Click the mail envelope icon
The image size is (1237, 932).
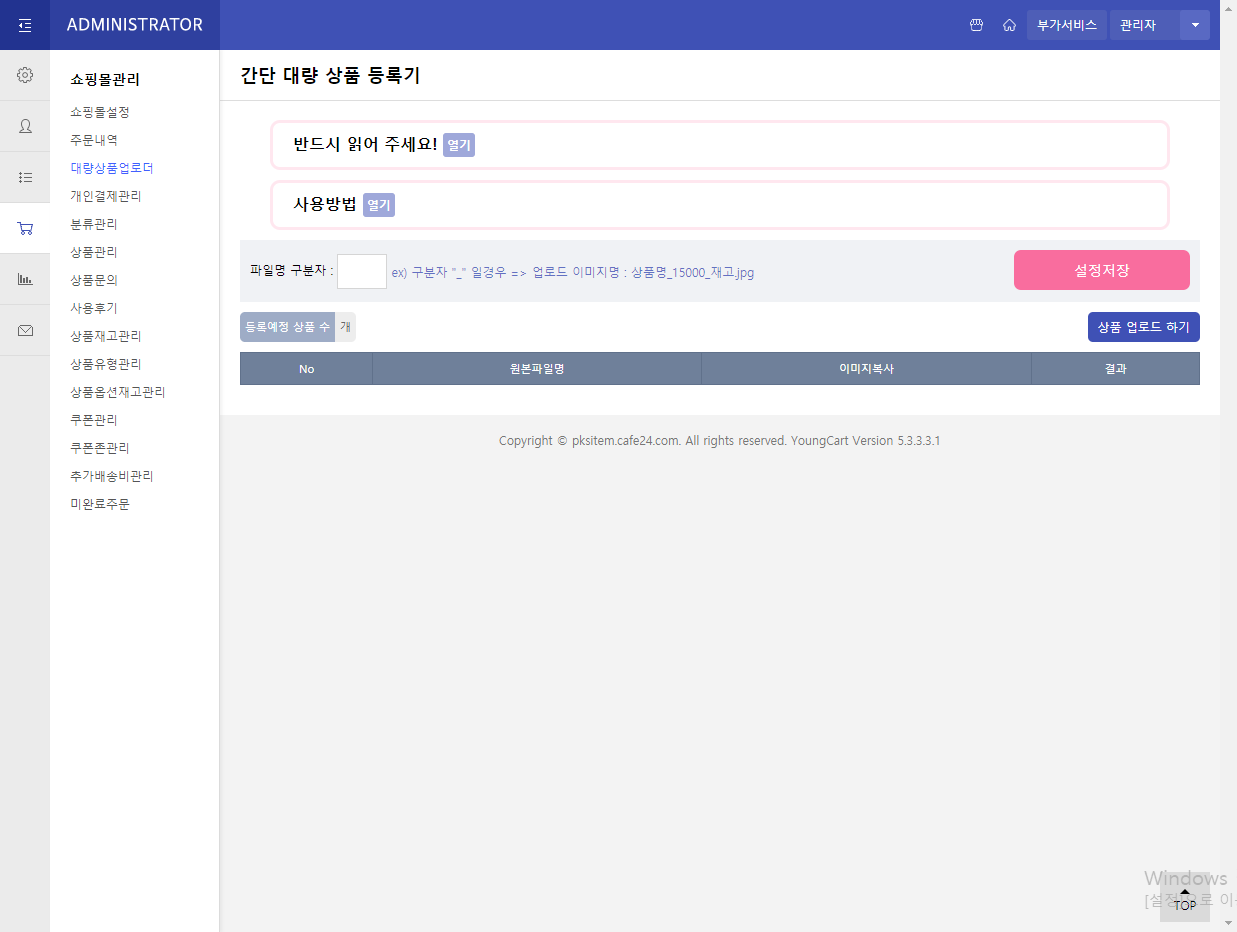(x=24, y=330)
